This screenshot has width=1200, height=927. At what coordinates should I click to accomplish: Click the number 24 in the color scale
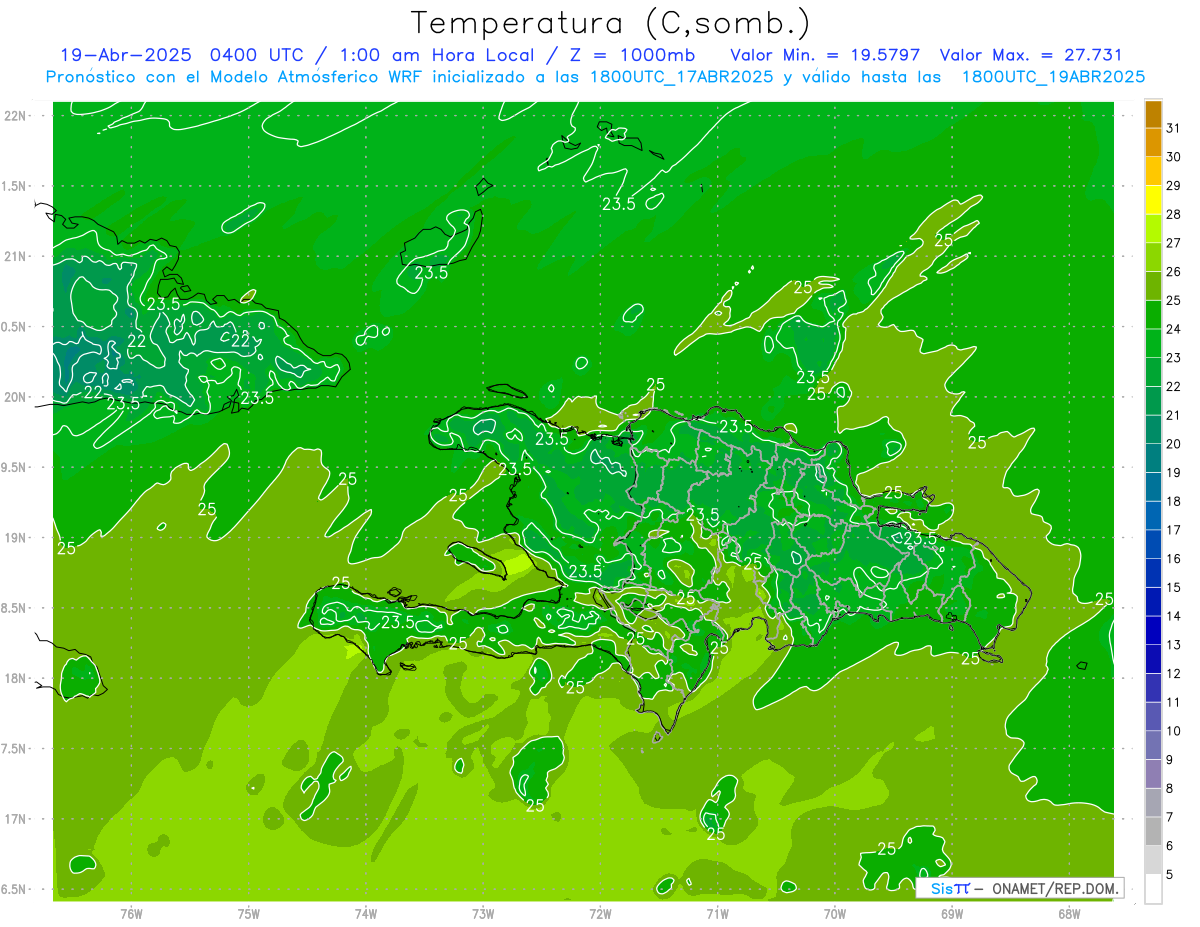(1174, 329)
